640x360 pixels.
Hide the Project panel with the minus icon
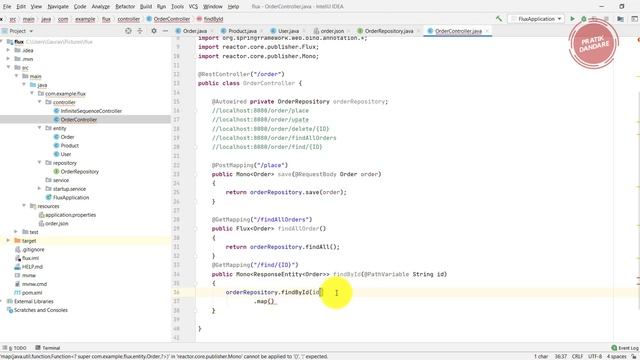click(x=165, y=31)
